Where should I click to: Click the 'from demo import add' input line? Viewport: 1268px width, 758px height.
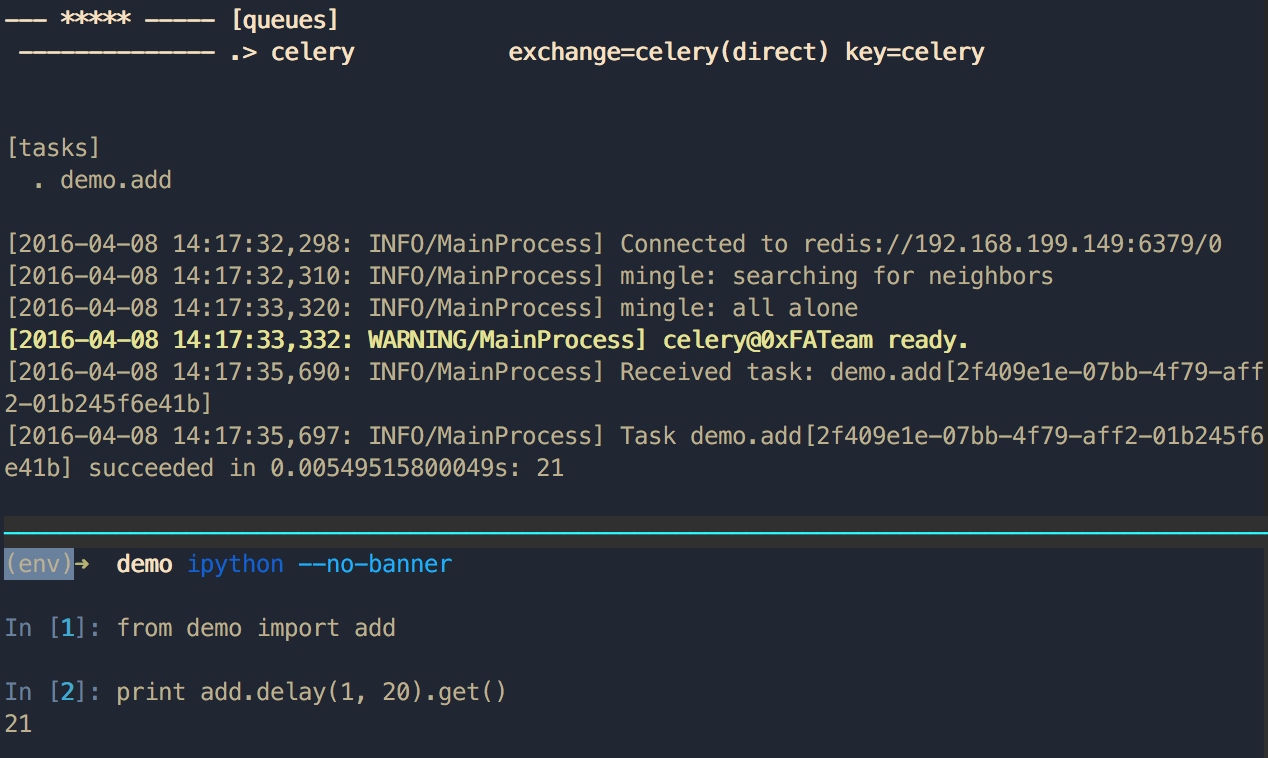coord(256,628)
